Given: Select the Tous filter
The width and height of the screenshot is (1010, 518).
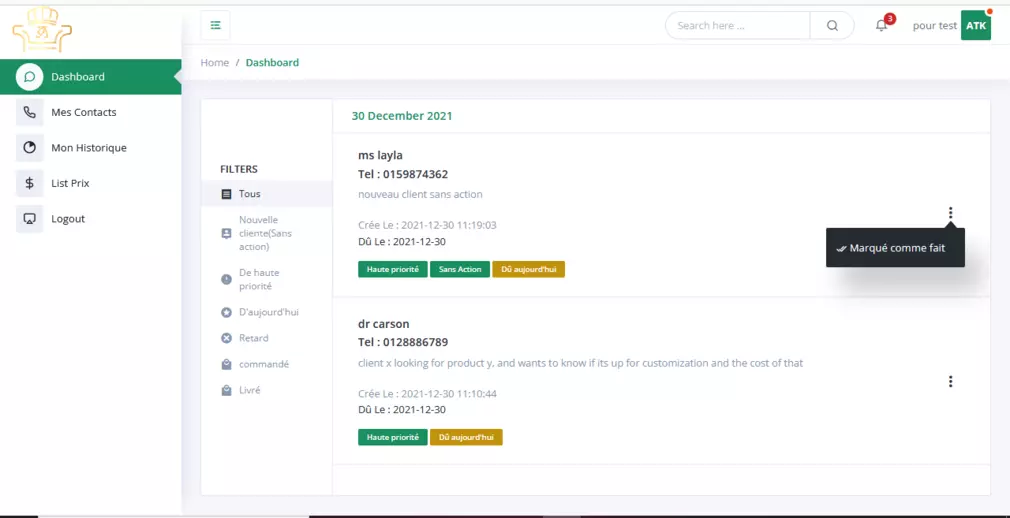Looking at the screenshot, I should (x=249, y=194).
